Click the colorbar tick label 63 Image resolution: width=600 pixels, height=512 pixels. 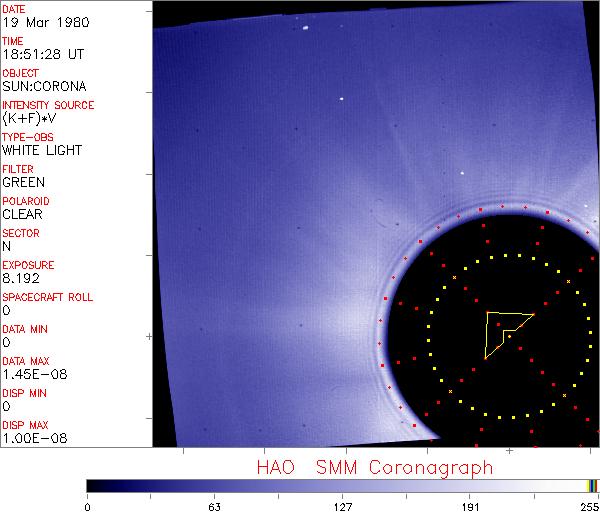pyautogui.click(x=214, y=505)
